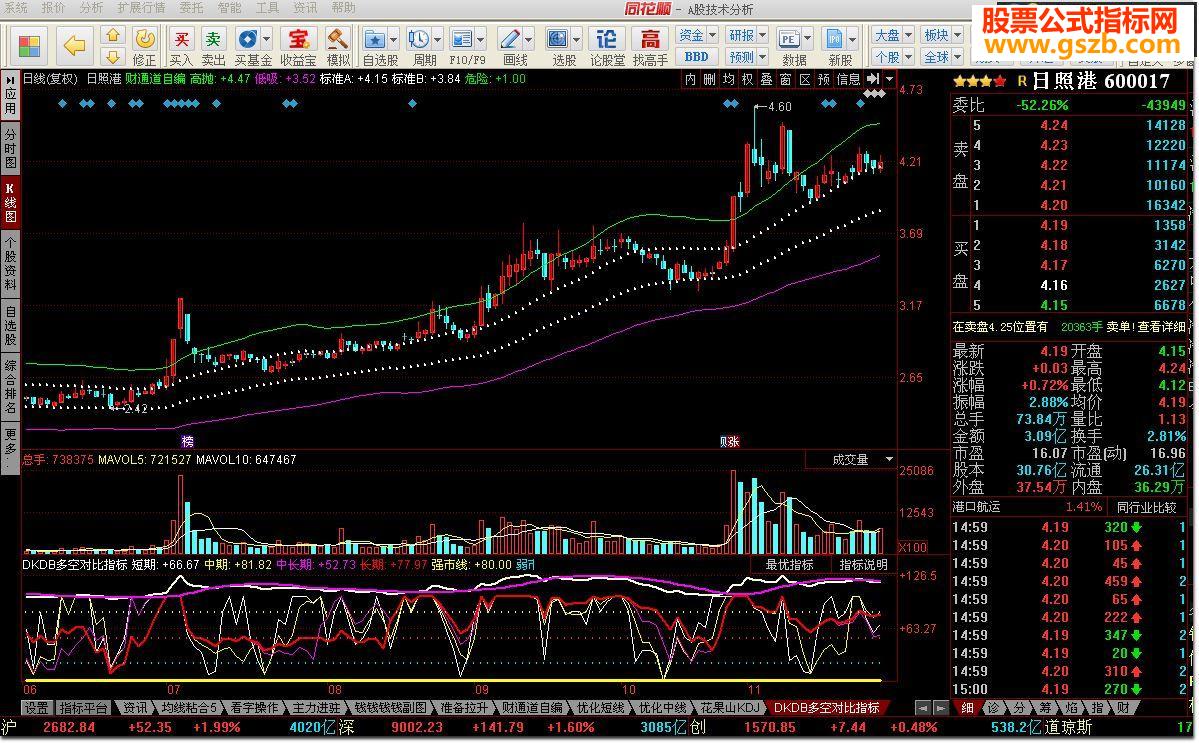Open the 同行业比较 link
This screenshot has height=743, width=1199.
pos(1145,507)
